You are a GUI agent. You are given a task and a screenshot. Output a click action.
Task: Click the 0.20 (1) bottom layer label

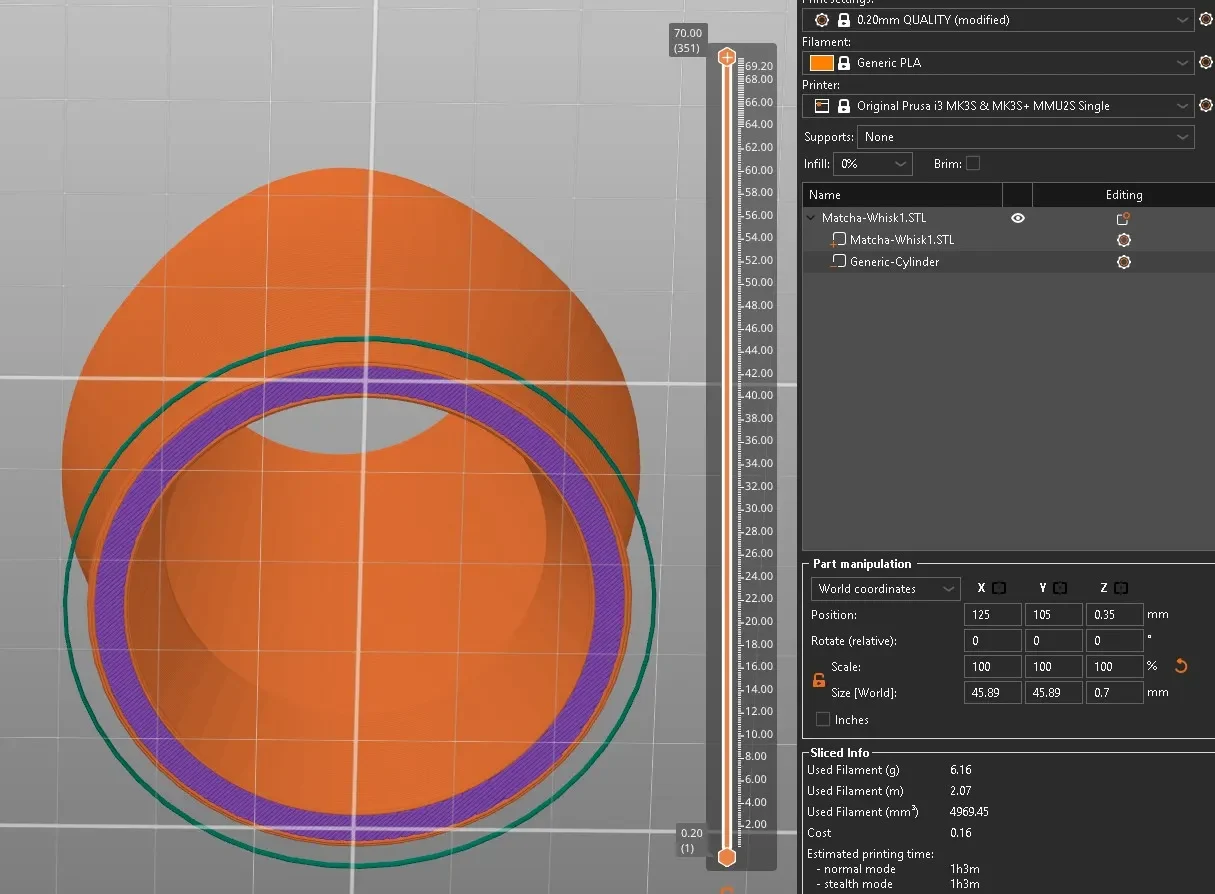click(690, 840)
